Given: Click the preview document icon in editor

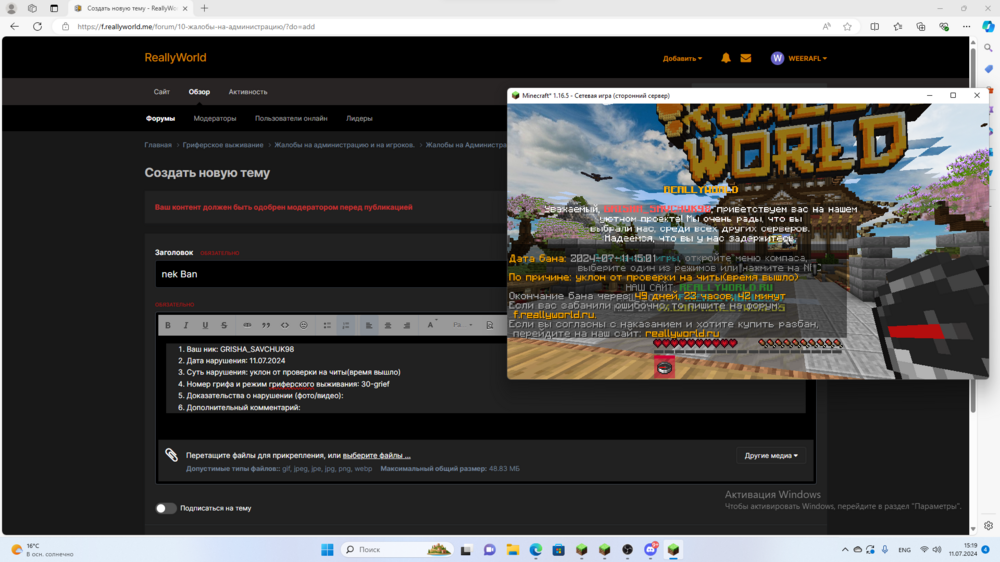Looking at the screenshot, I should [x=489, y=325].
